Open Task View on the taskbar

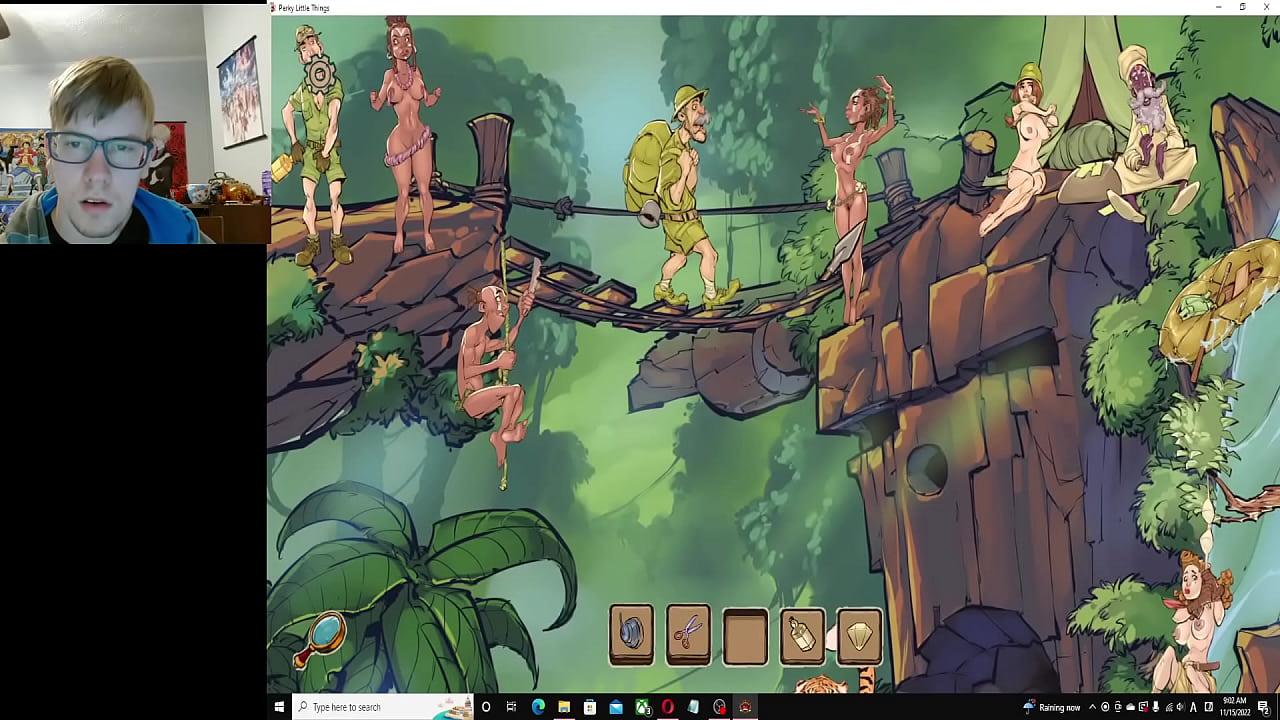[x=512, y=707]
